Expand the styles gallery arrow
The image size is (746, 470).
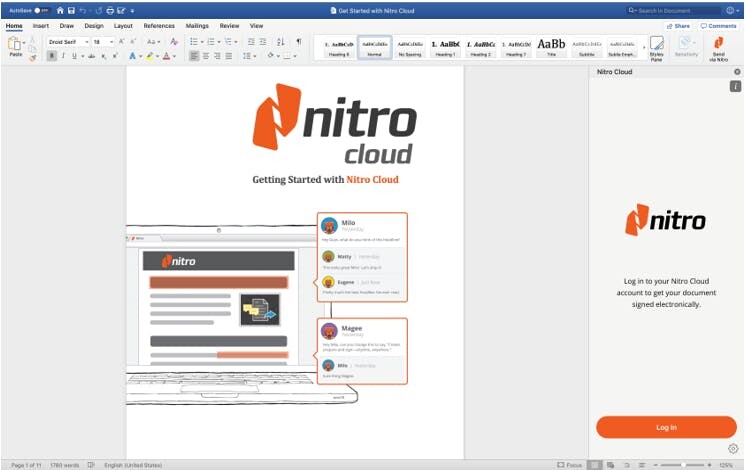coord(644,47)
